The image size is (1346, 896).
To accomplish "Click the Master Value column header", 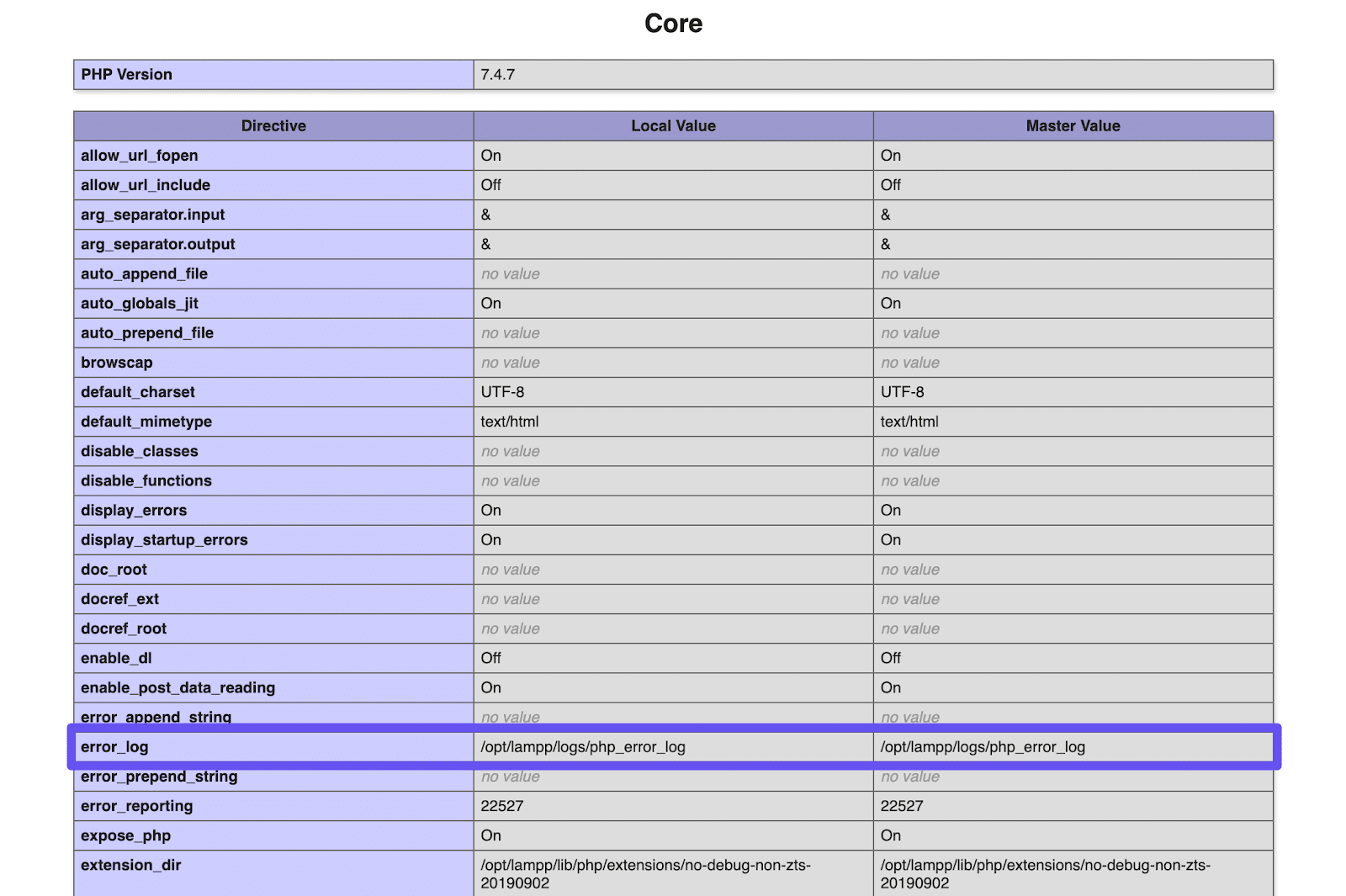I will pos(1073,125).
